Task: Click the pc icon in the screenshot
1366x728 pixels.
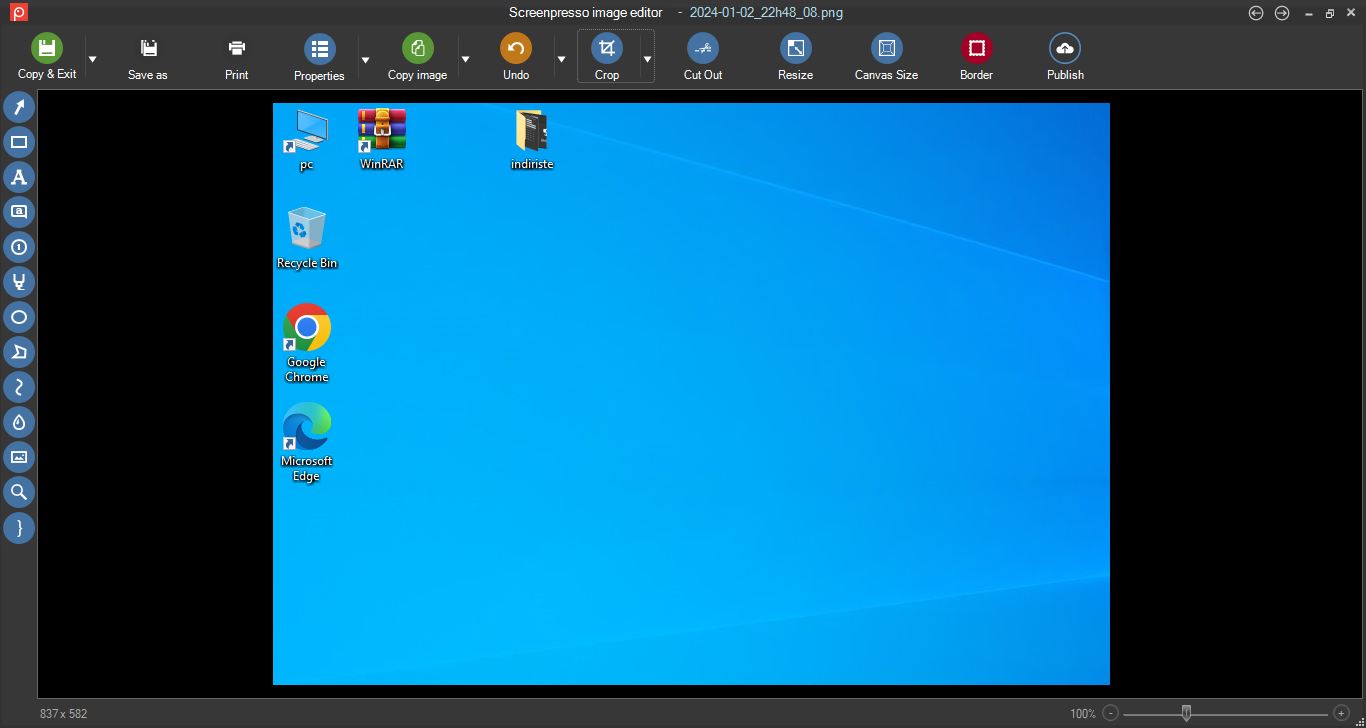Action: pyautogui.click(x=306, y=139)
